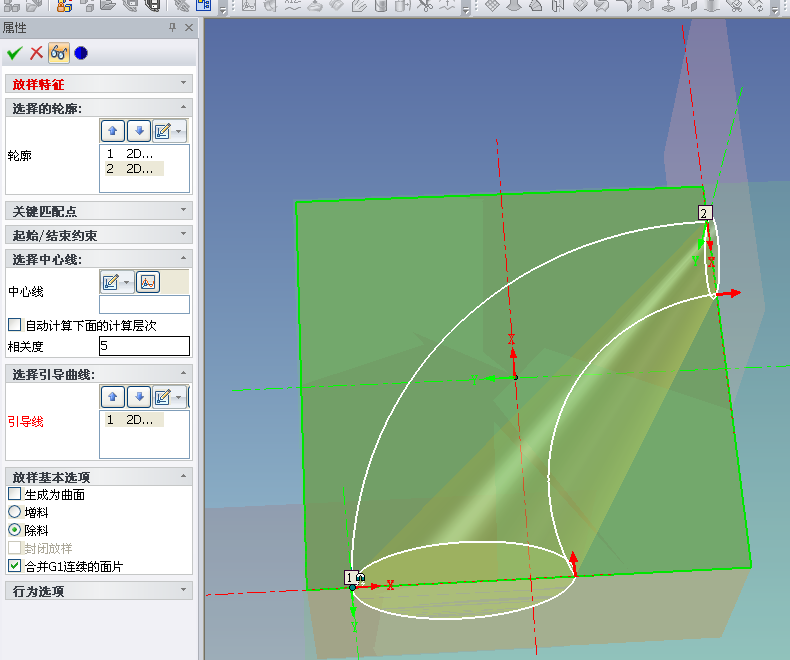Move selected profile down in 轮廓 list
This screenshot has height=660, width=790.
click(x=138, y=131)
